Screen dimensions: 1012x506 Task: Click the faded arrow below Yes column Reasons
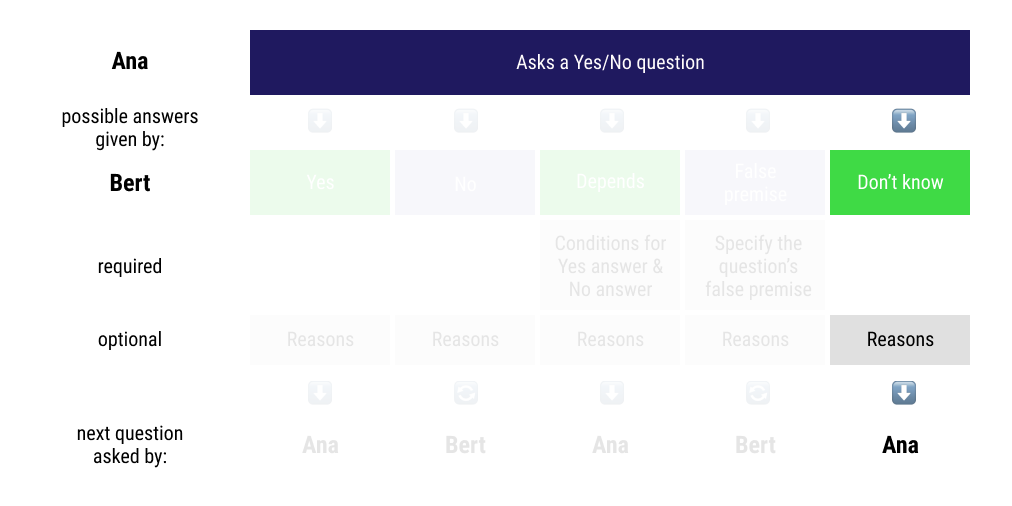pyautogui.click(x=320, y=393)
